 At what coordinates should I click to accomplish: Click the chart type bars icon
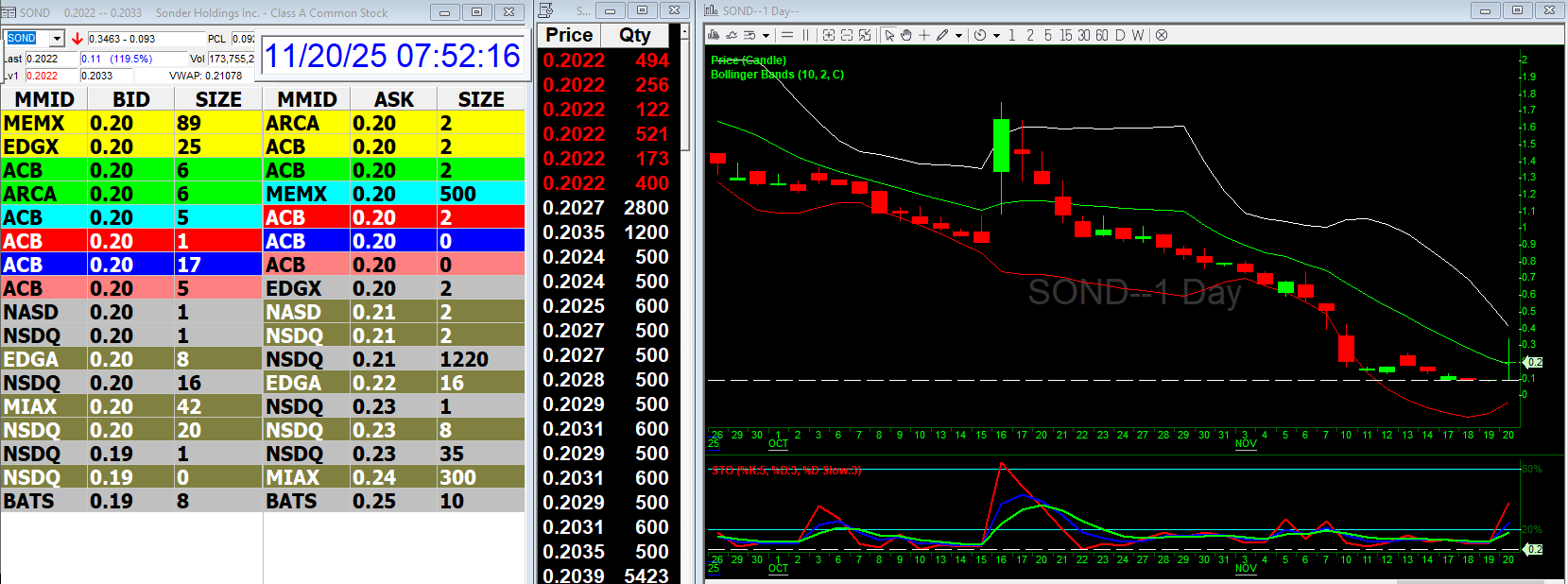[x=714, y=35]
